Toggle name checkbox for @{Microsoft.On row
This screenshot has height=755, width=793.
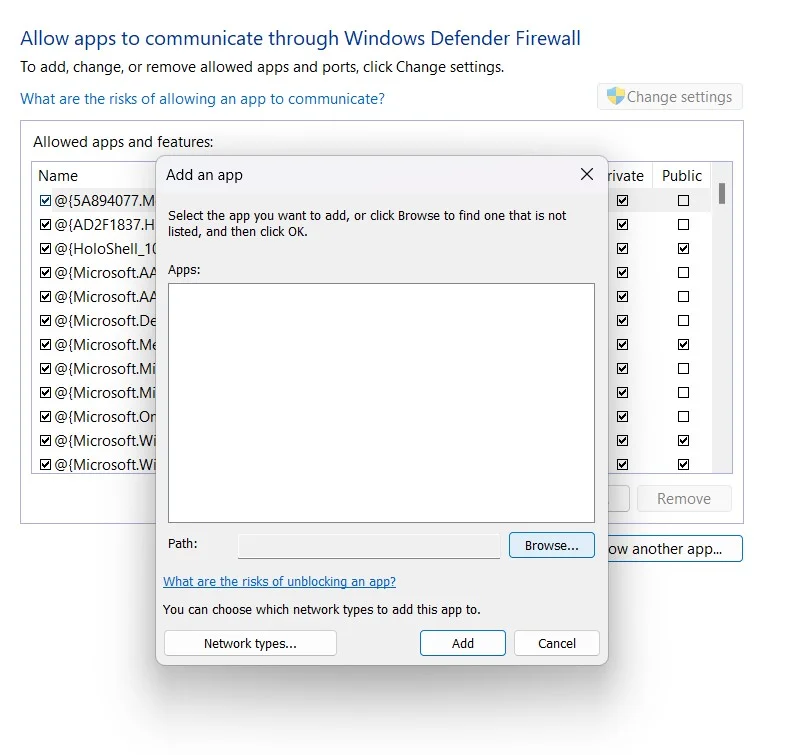[x=46, y=417]
